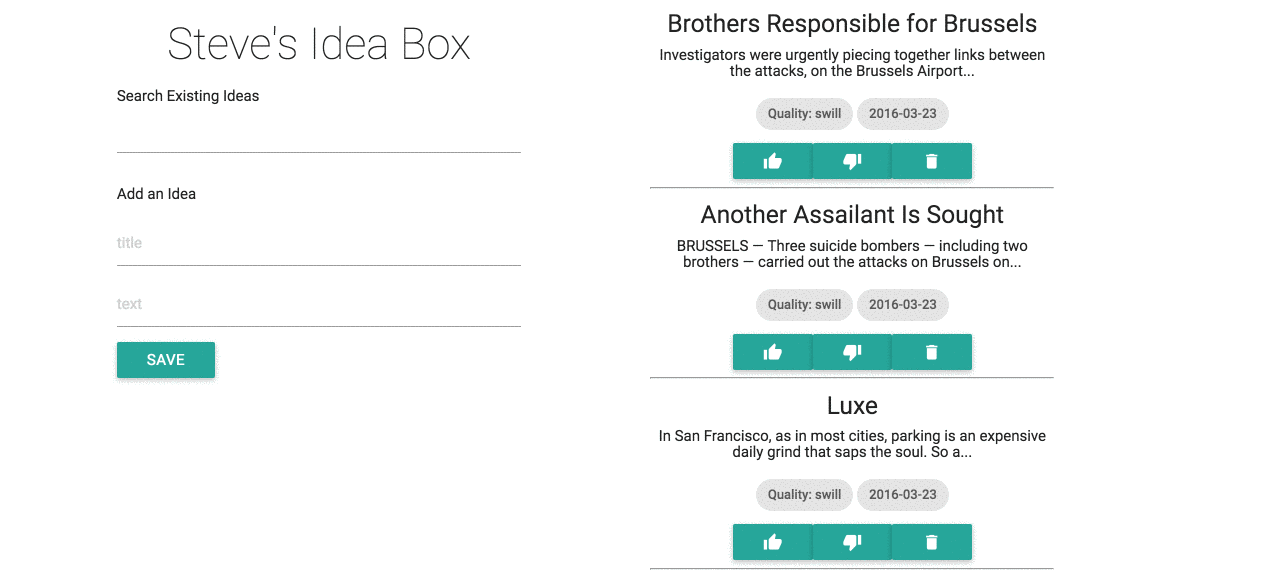Screen dimensions: 1278x576
Task: Delete the Luxe idea using its trash icon
Action: point(931,541)
